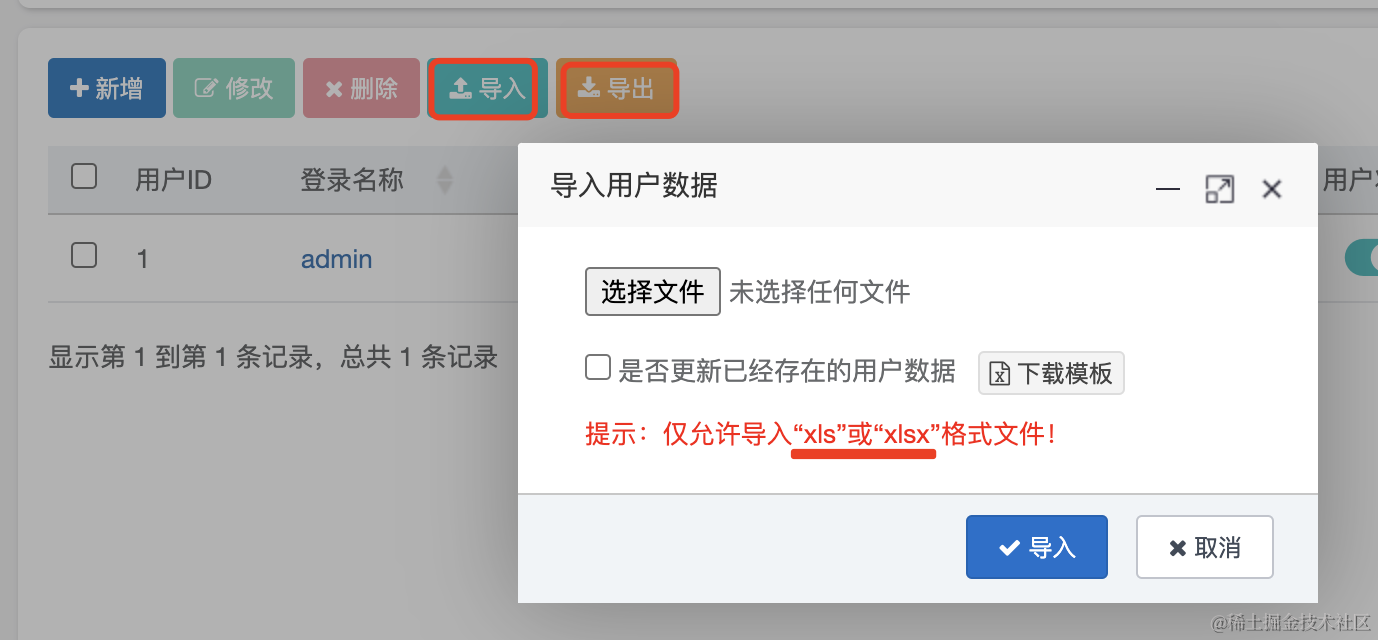Close the import dialog with X
The image size is (1378, 640).
pos(1271,189)
